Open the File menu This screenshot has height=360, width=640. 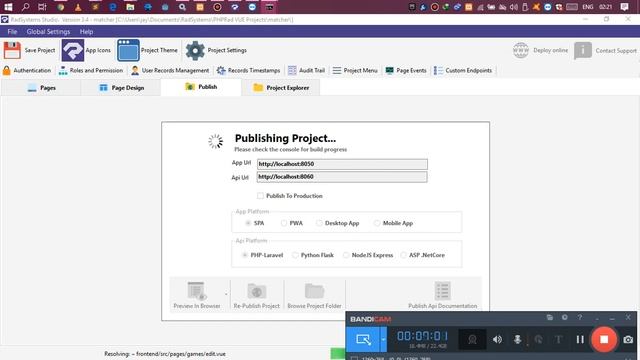click(12, 31)
